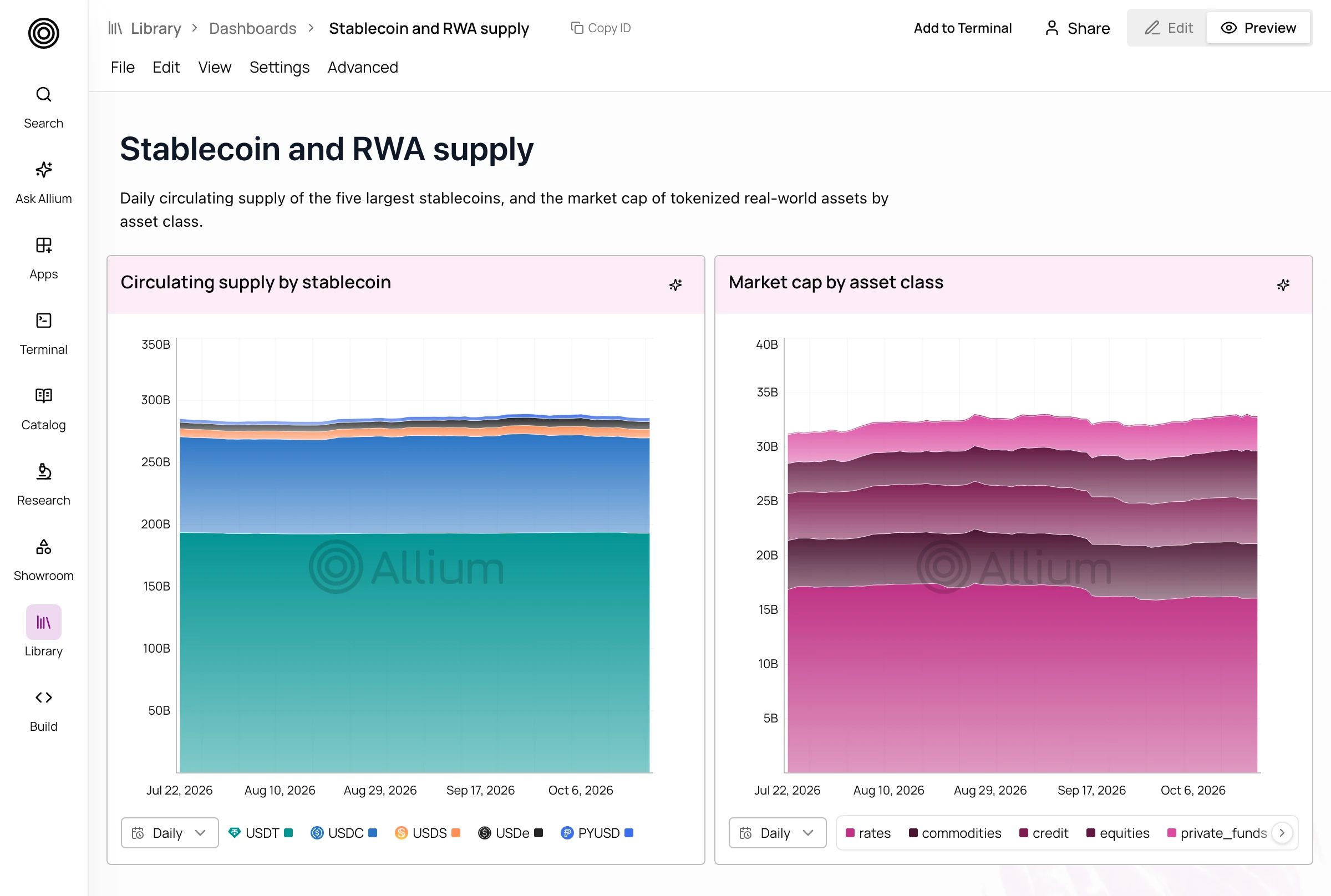Open the Build section
The height and width of the screenshot is (896, 1331).
click(x=43, y=711)
